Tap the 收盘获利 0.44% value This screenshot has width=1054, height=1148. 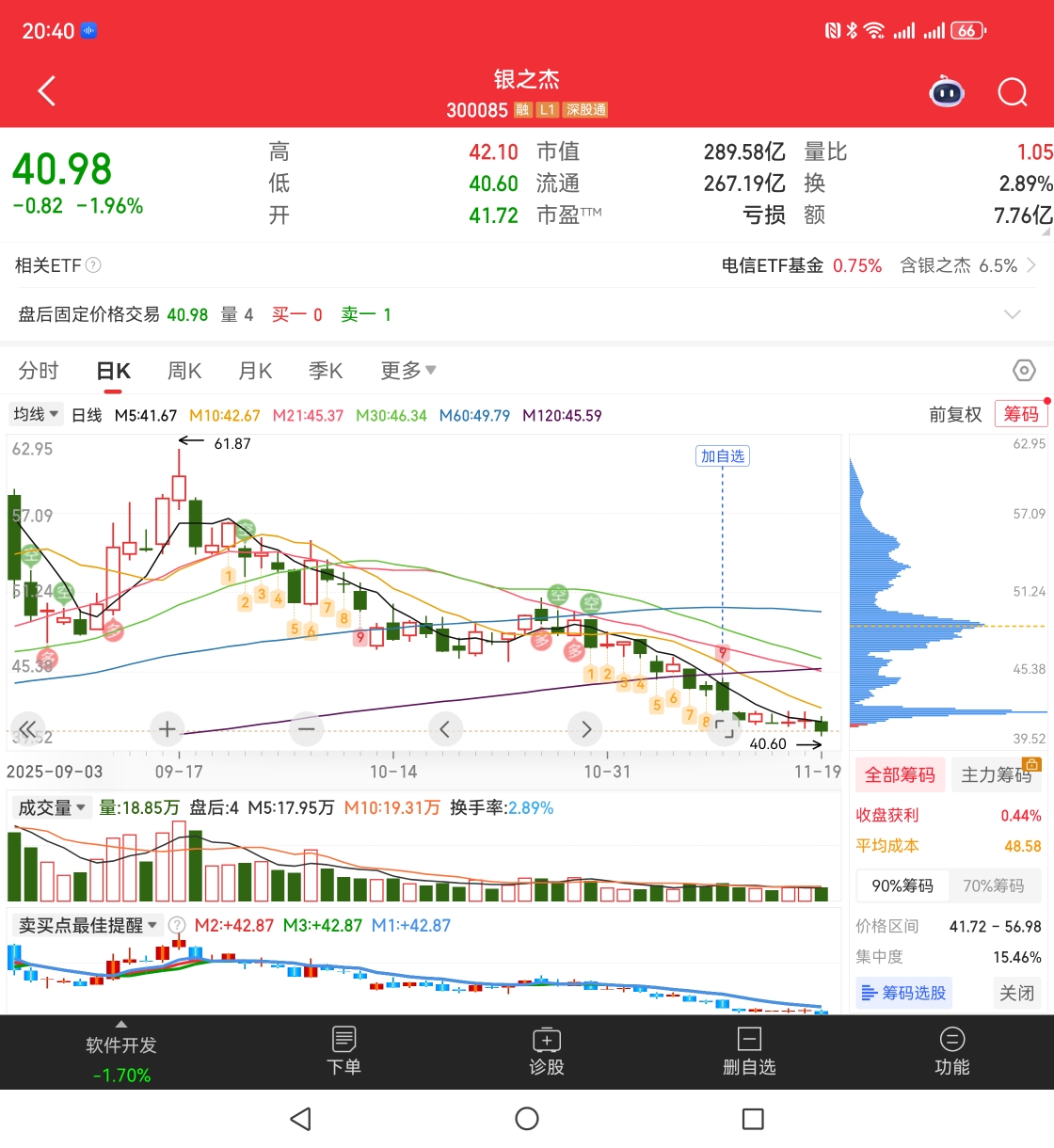pos(1020,815)
